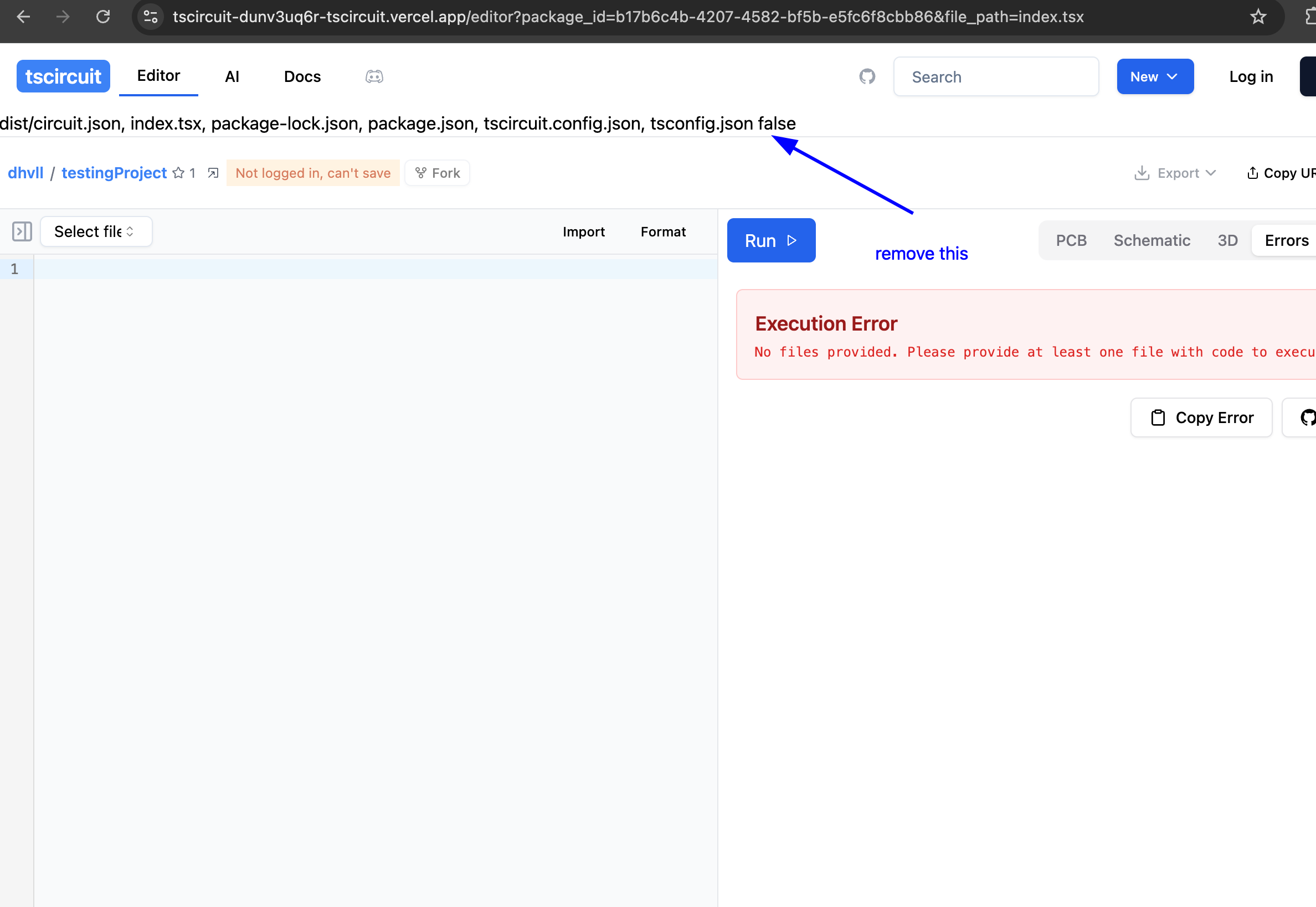Open the Select file dropdown

pos(96,232)
